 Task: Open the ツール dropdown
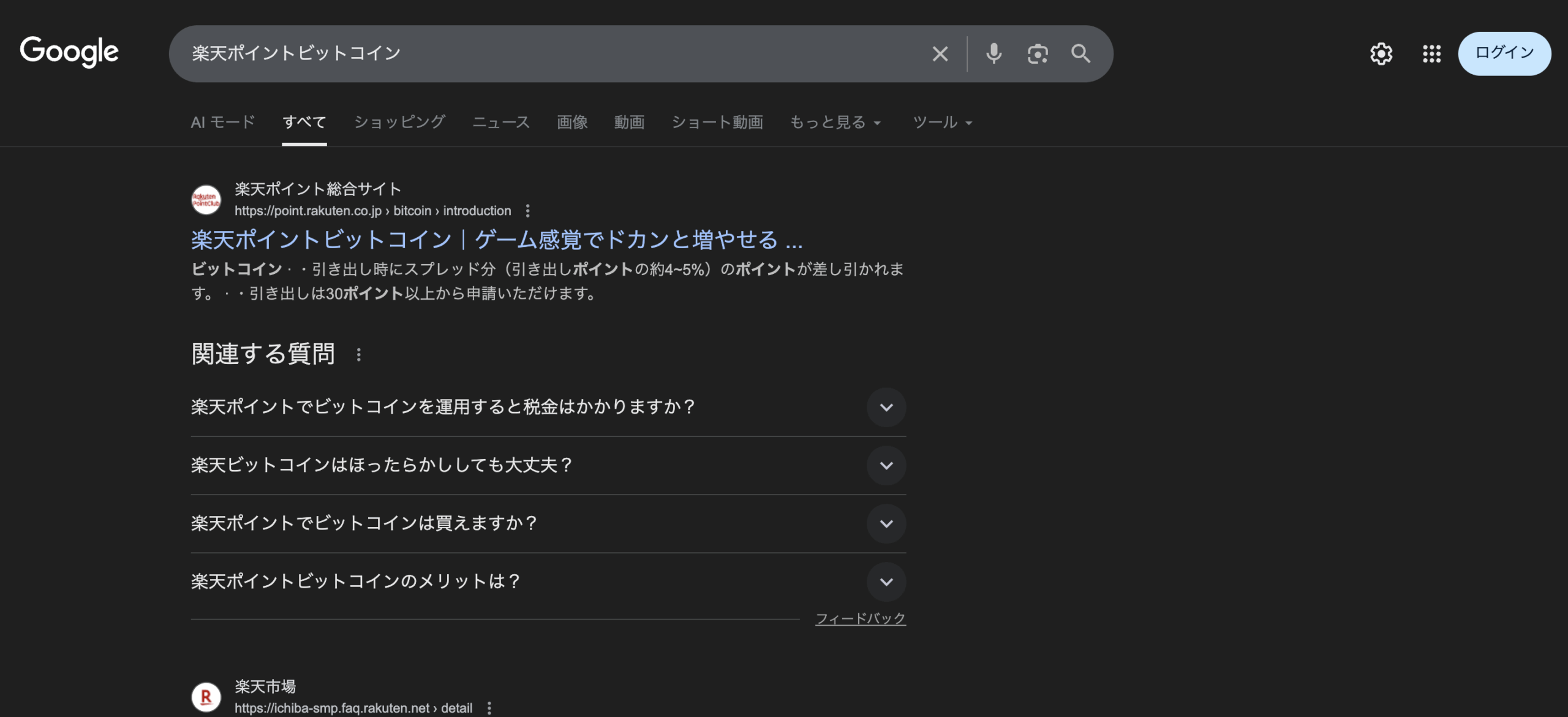pyautogui.click(x=940, y=122)
